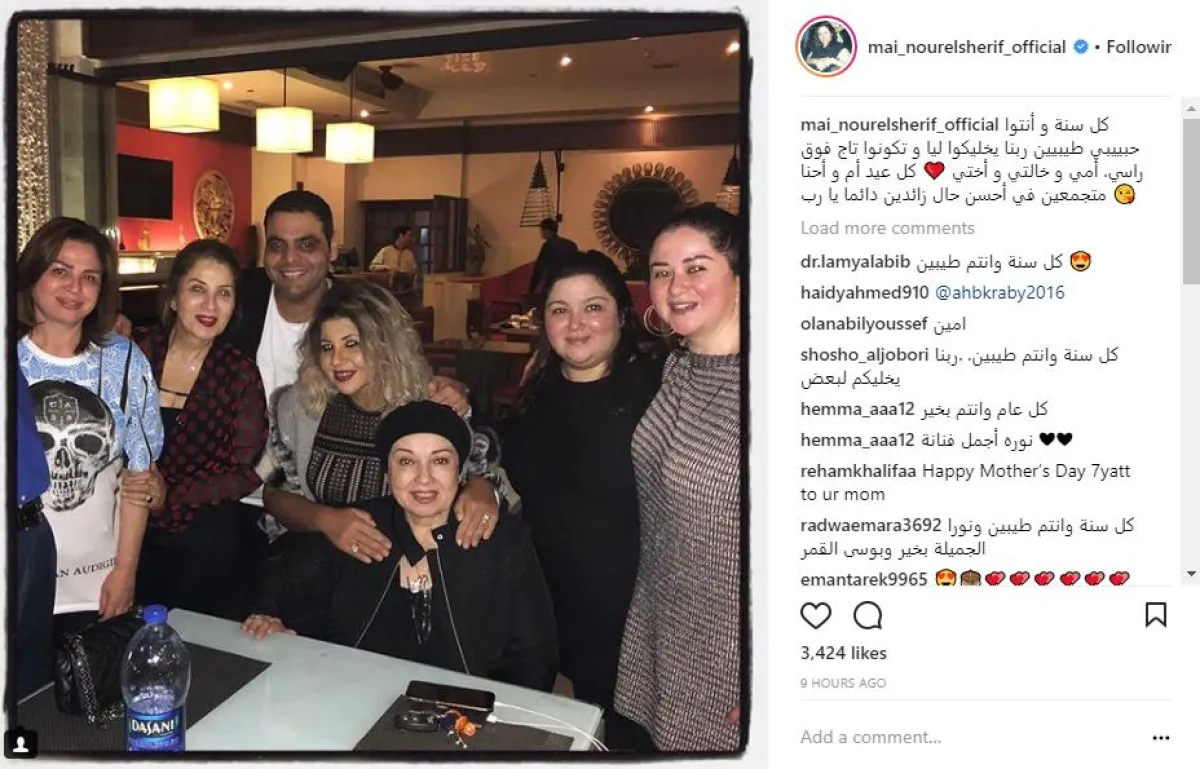1200x769 pixels.
Task: Like the post with the heart icon
Action: point(816,615)
